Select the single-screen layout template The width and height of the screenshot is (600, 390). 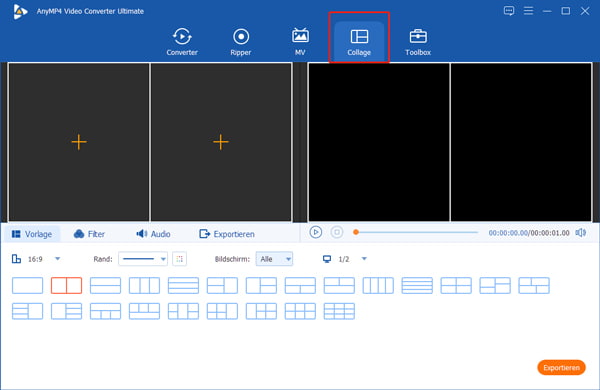[28, 286]
